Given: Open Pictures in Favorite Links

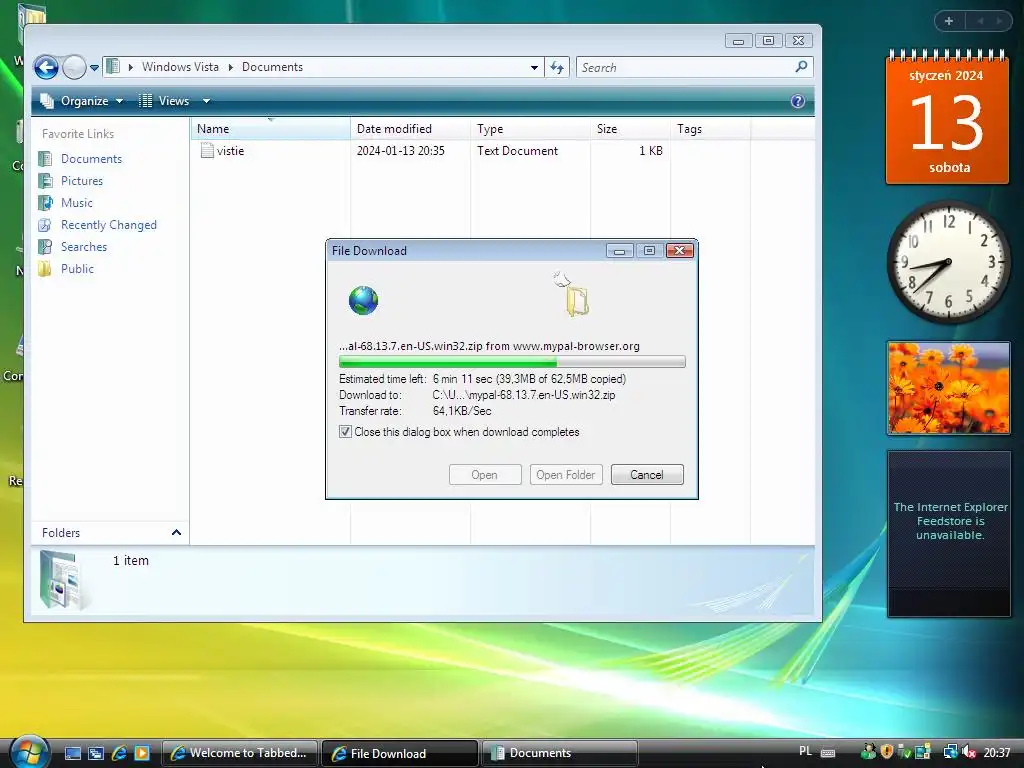Looking at the screenshot, I should click(x=82, y=181).
